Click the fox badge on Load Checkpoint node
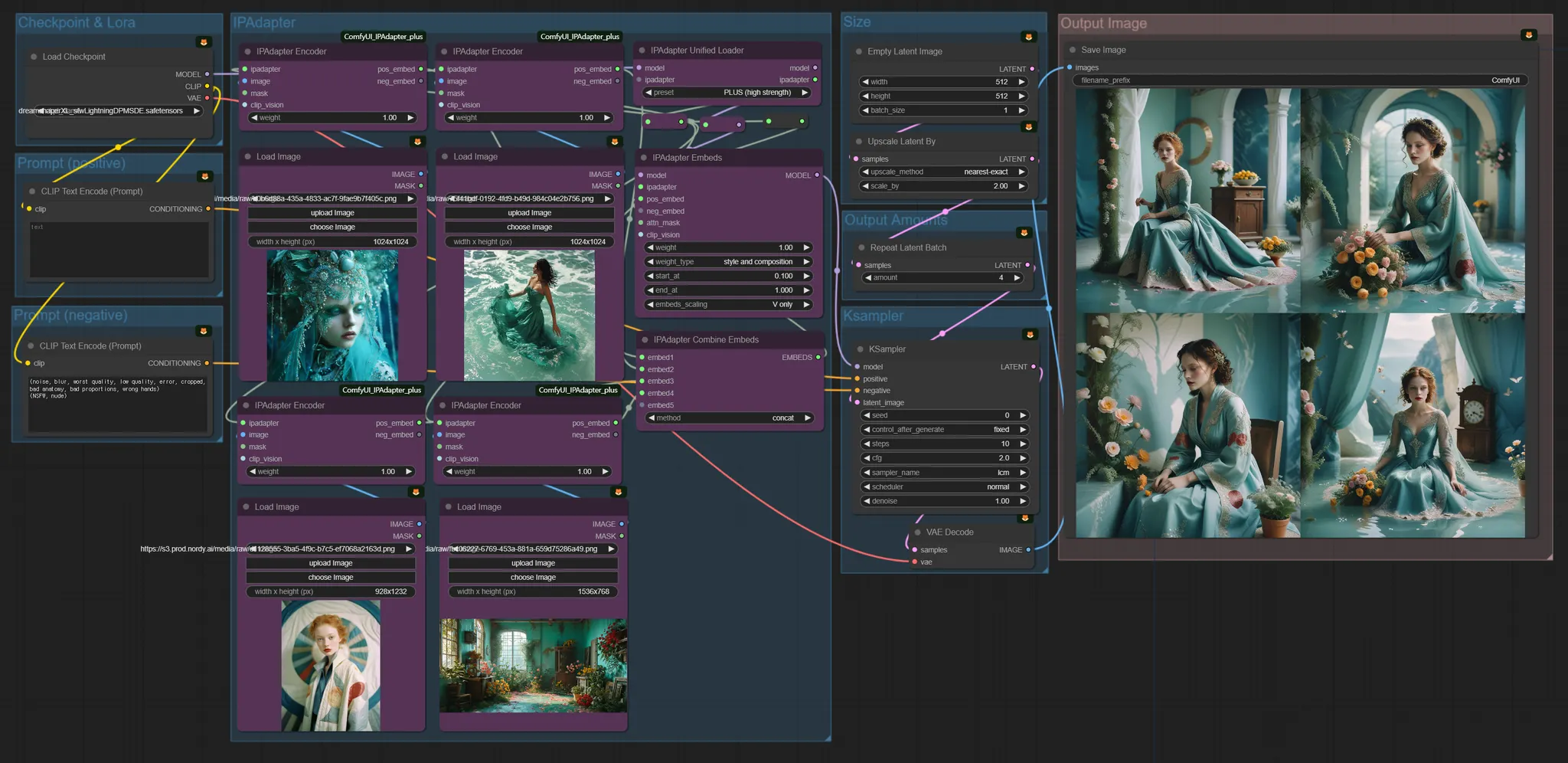Viewport: 1568px width, 763px height. tap(204, 42)
